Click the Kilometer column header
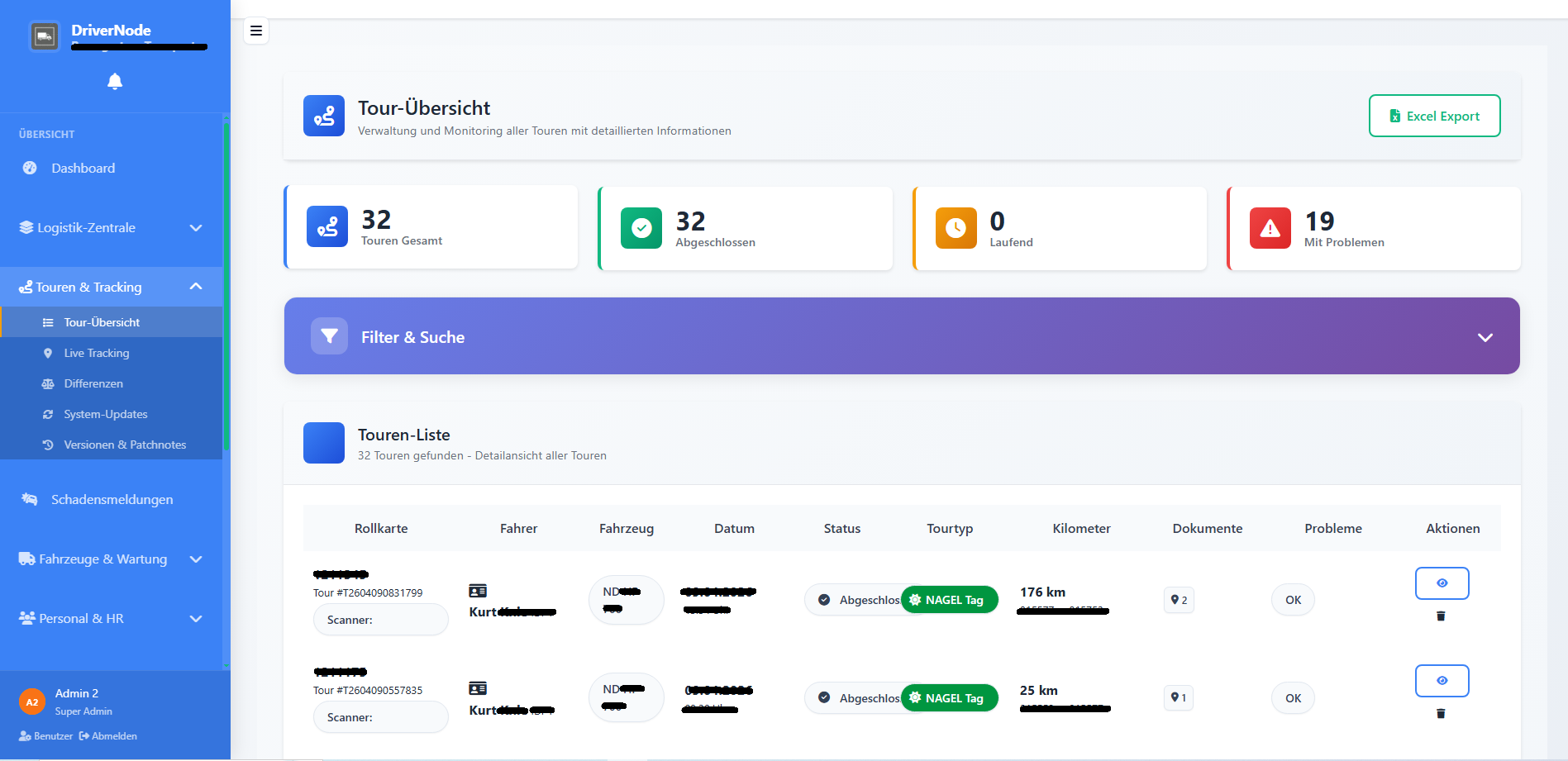Screen dimensions: 1568x761 1081,528
